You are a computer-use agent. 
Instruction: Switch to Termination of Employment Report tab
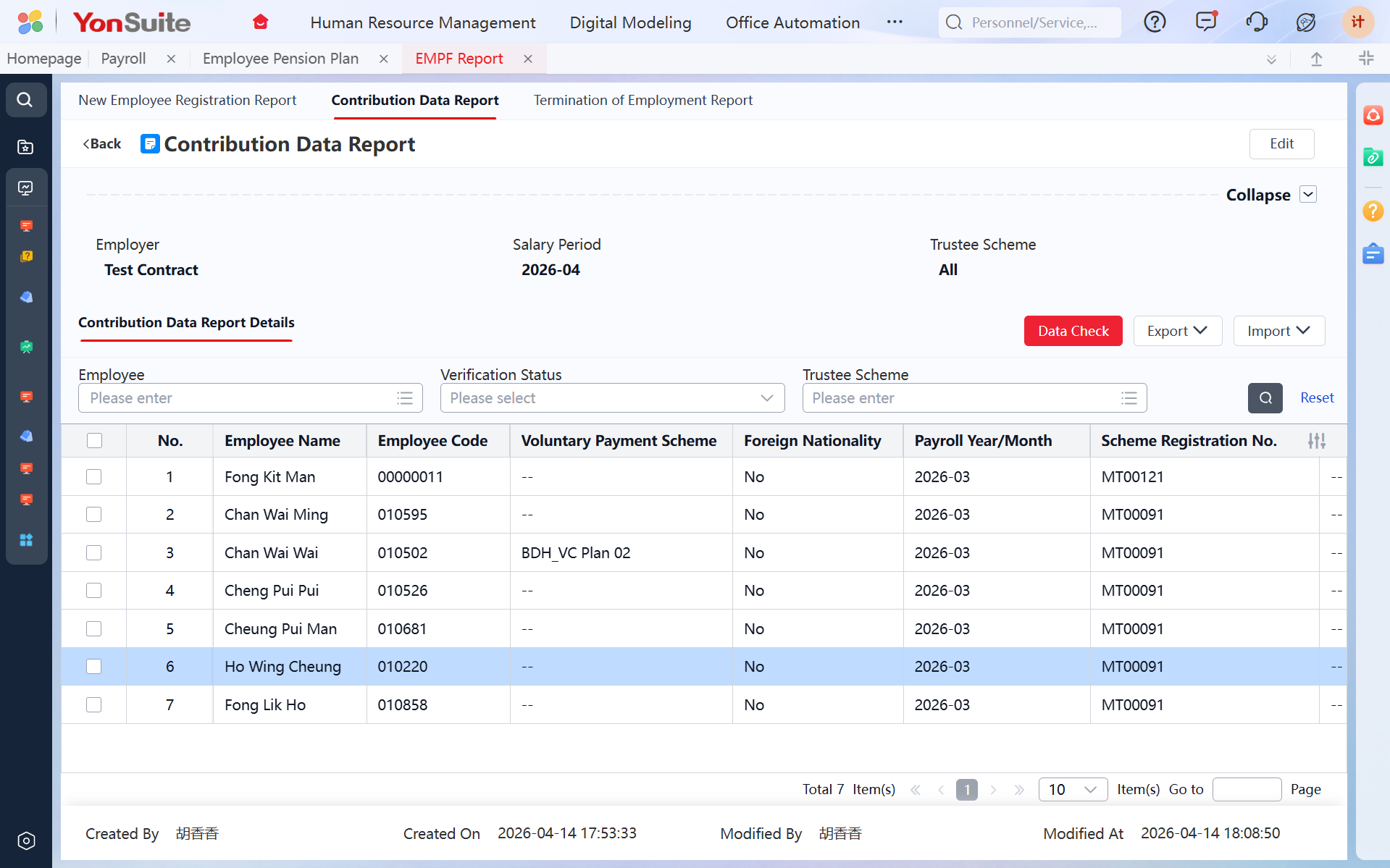click(x=642, y=101)
